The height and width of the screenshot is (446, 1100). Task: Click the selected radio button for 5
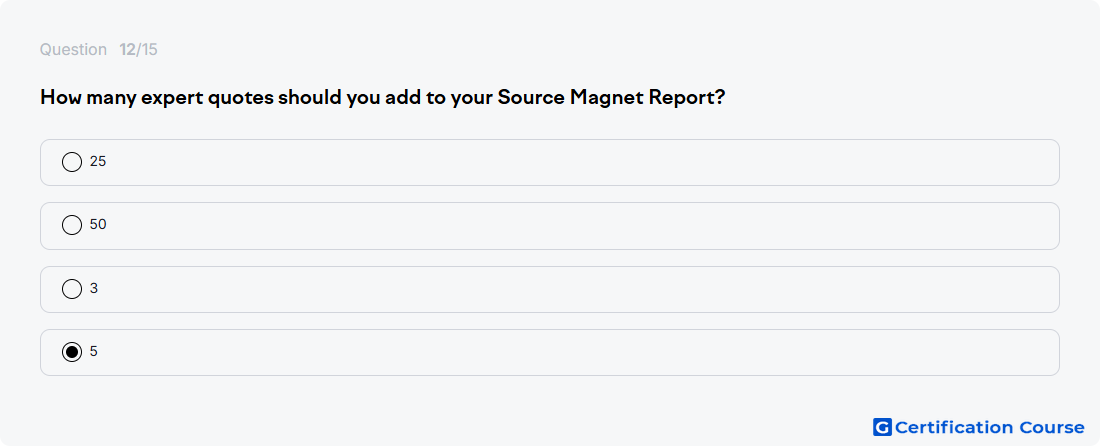(x=72, y=352)
